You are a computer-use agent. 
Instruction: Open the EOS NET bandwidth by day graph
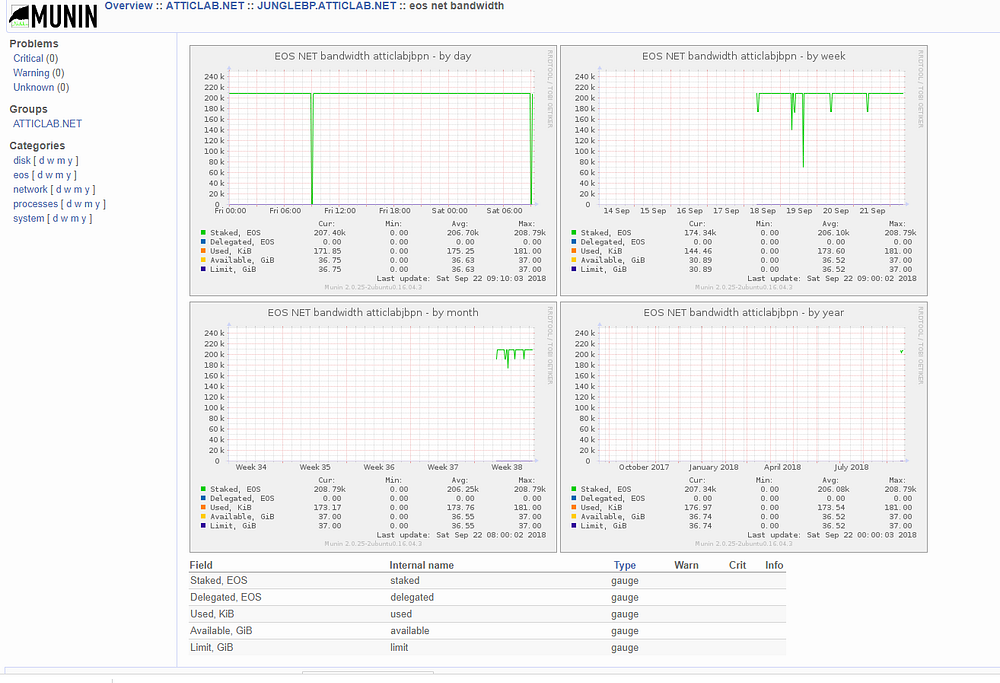click(x=373, y=170)
